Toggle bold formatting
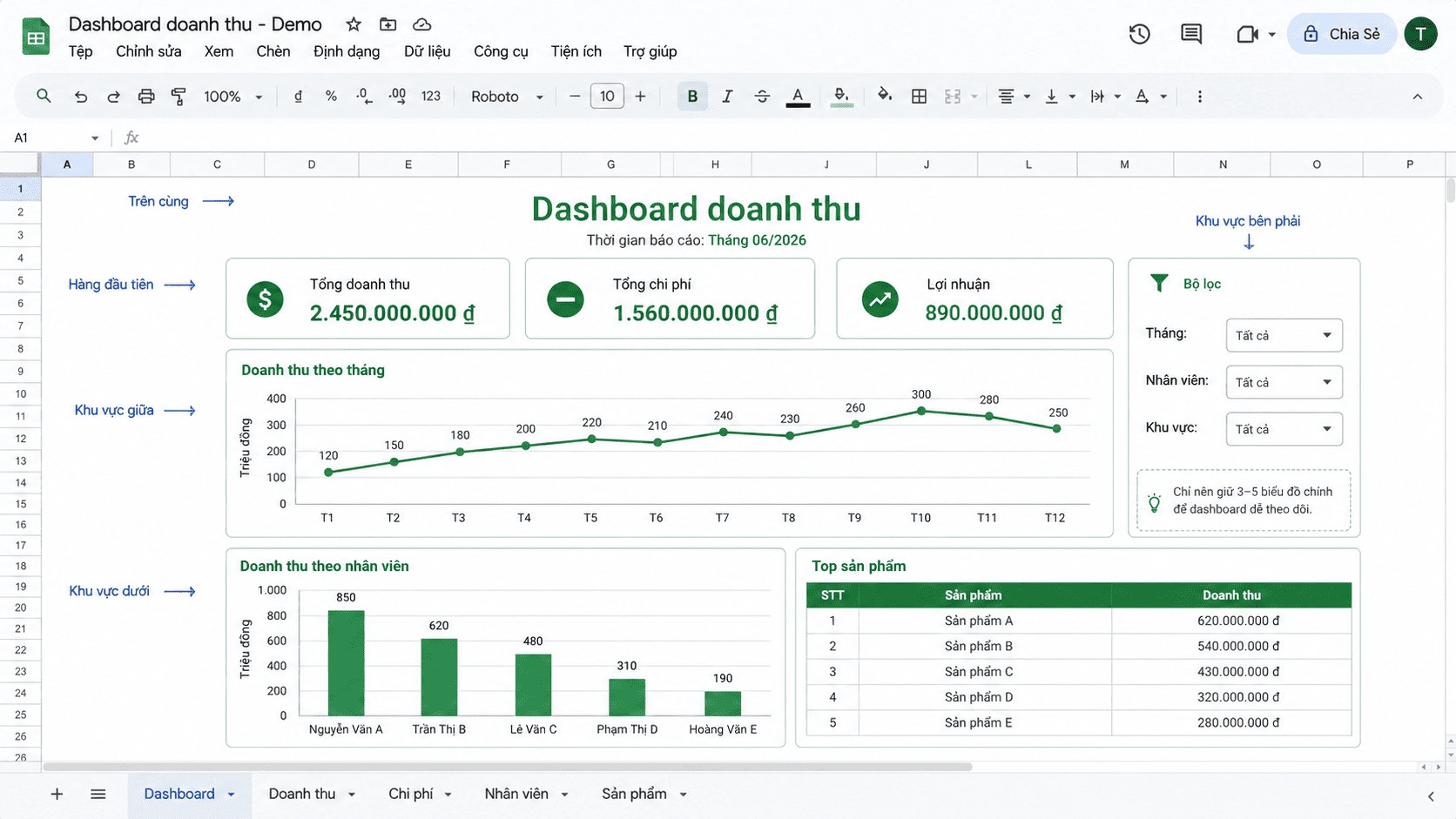 [x=692, y=97]
